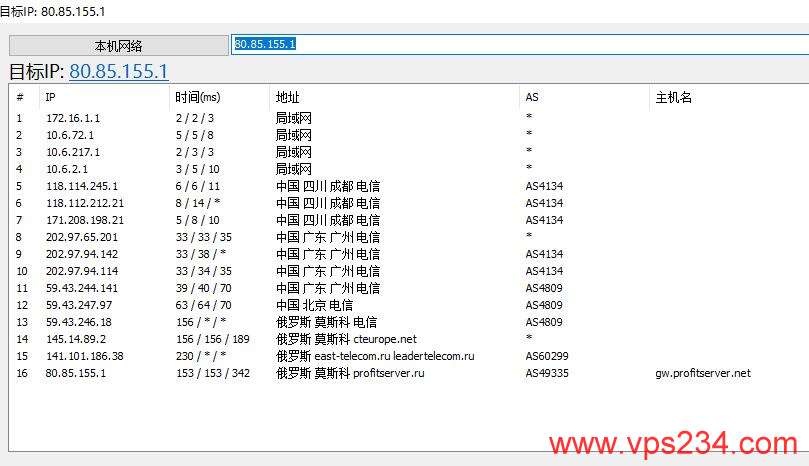Sort by the 主机名 column header
Image resolution: width=809 pixels, height=466 pixels.
click(729, 97)
